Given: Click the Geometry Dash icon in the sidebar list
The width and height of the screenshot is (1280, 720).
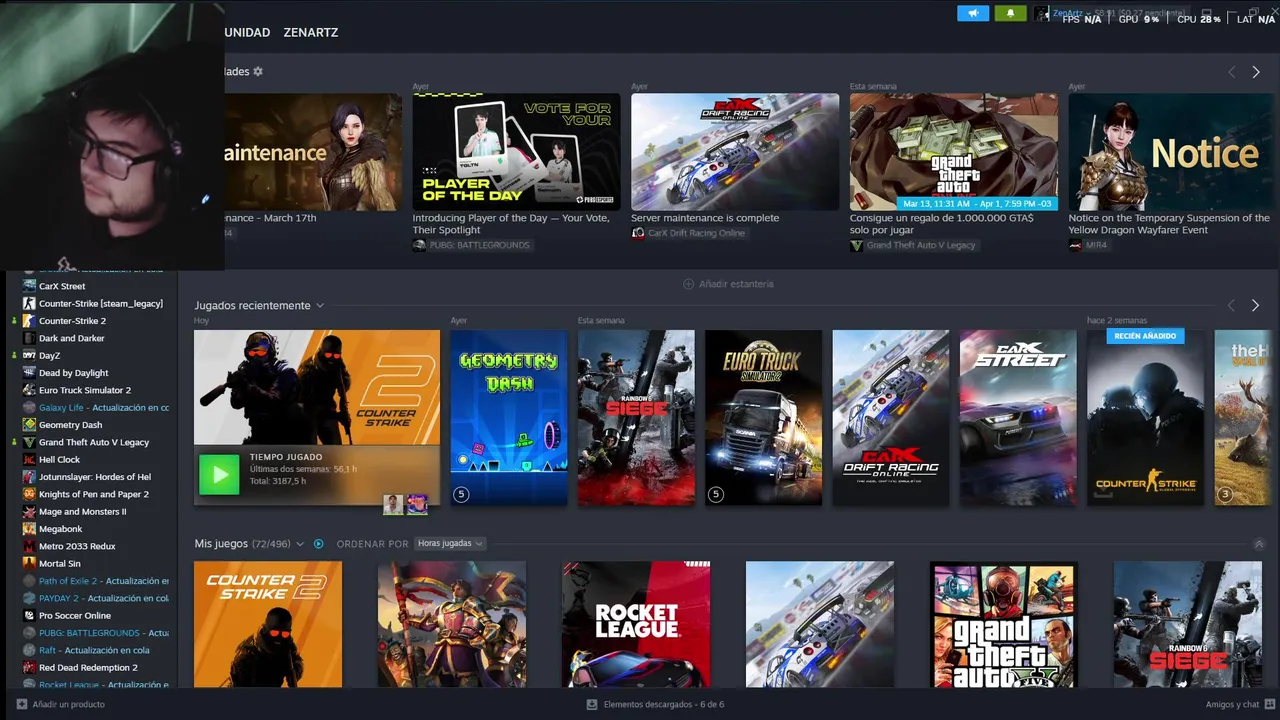Looking at the screenshot, I should tap(30, 425).
